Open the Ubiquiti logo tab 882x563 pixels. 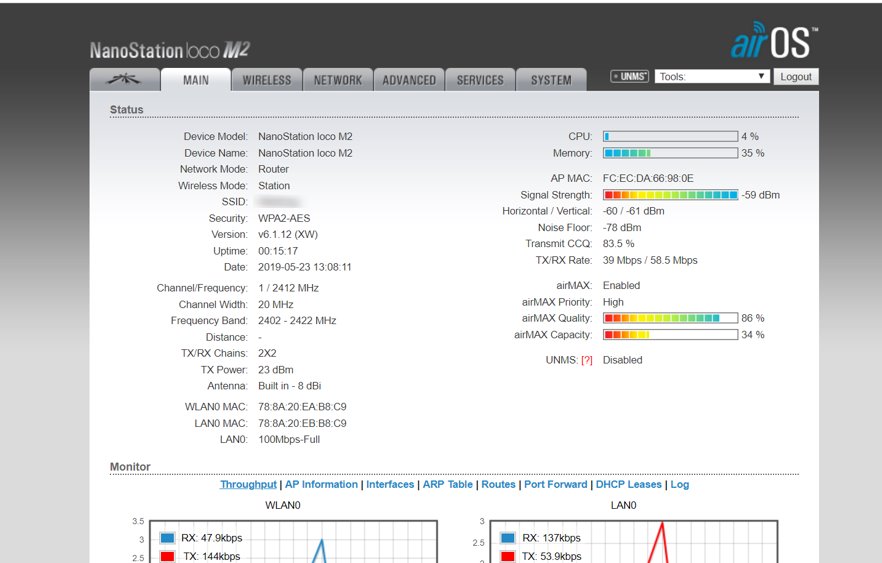124,79
